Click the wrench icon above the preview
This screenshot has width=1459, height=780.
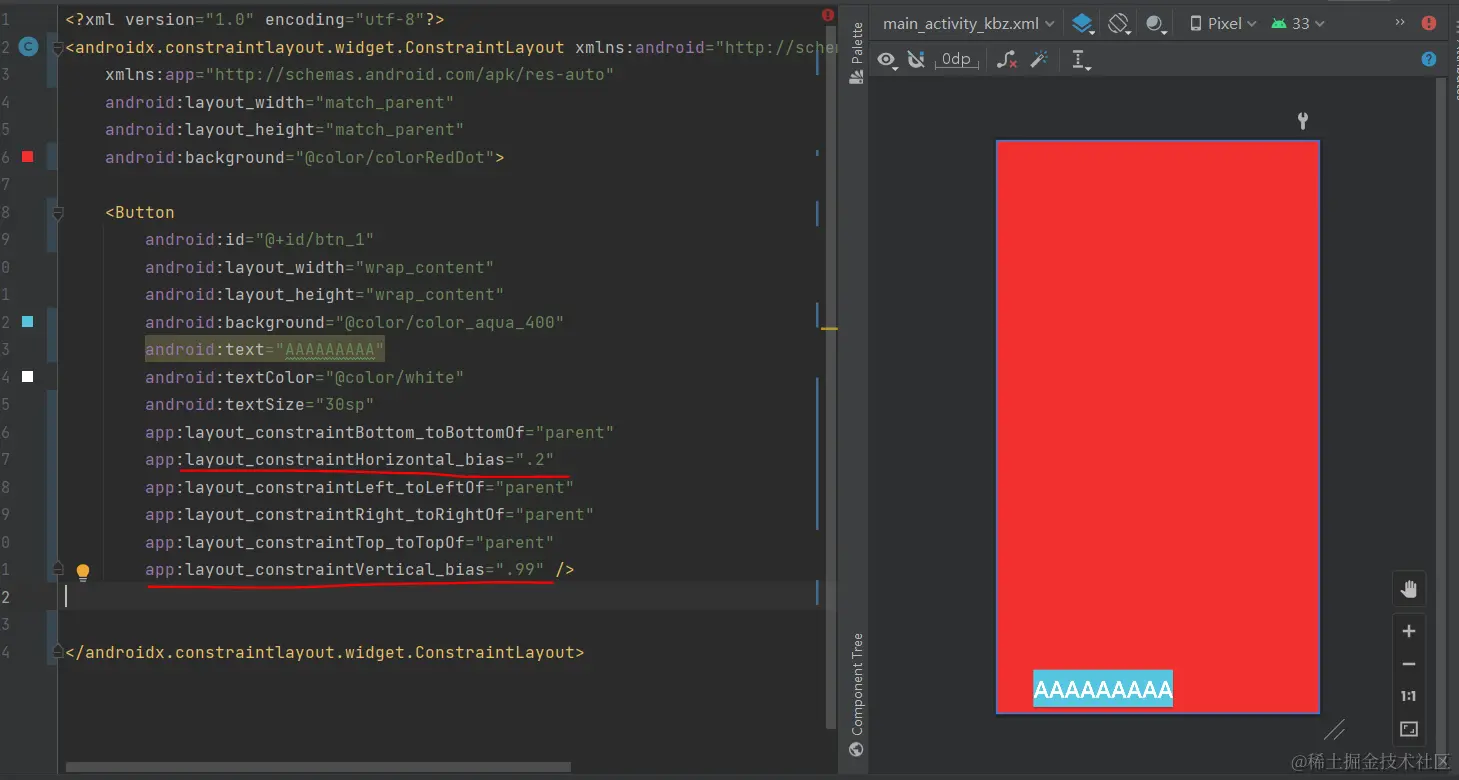pos(1302,121)
